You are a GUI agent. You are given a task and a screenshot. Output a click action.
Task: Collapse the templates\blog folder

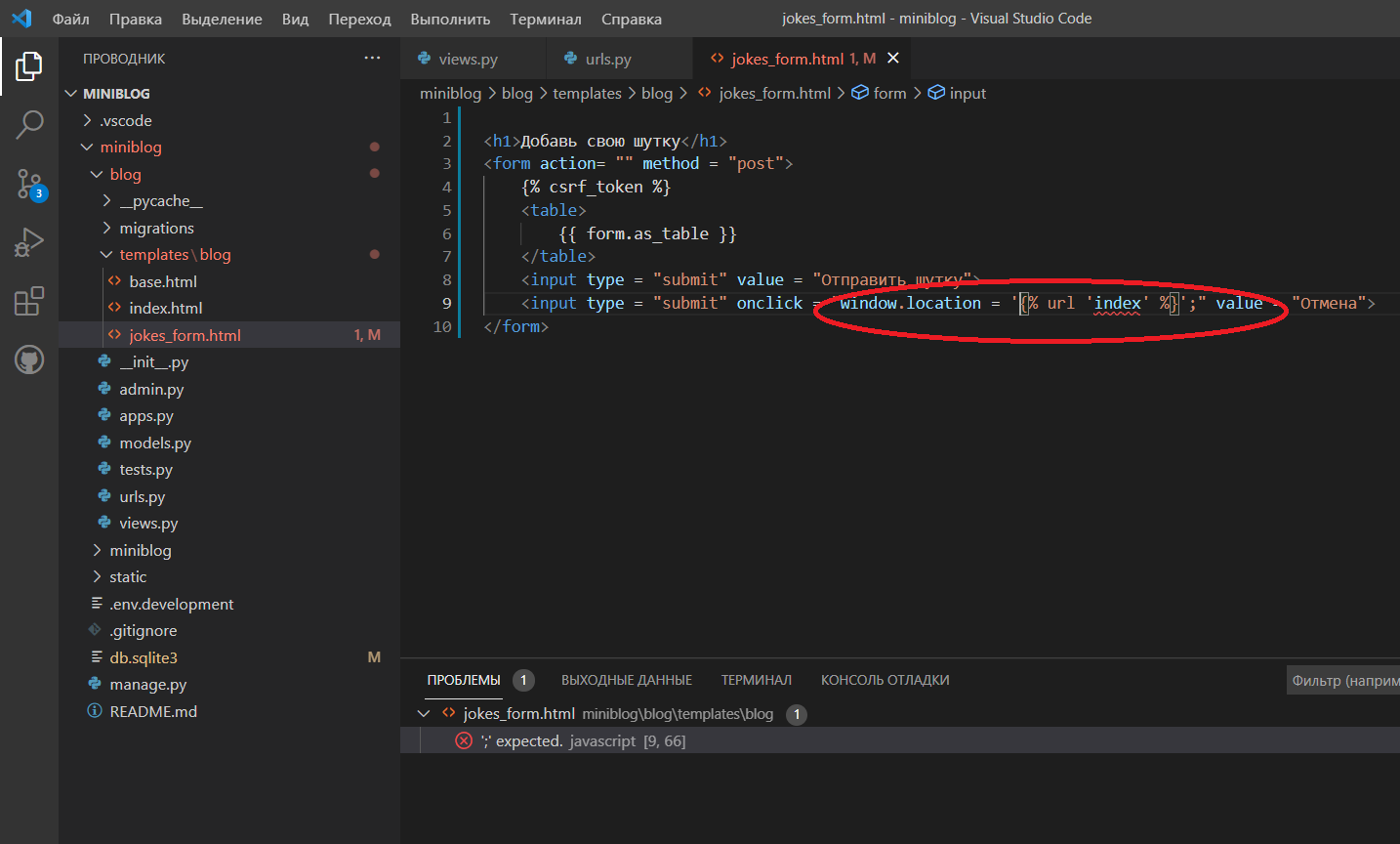pos(106,254)
